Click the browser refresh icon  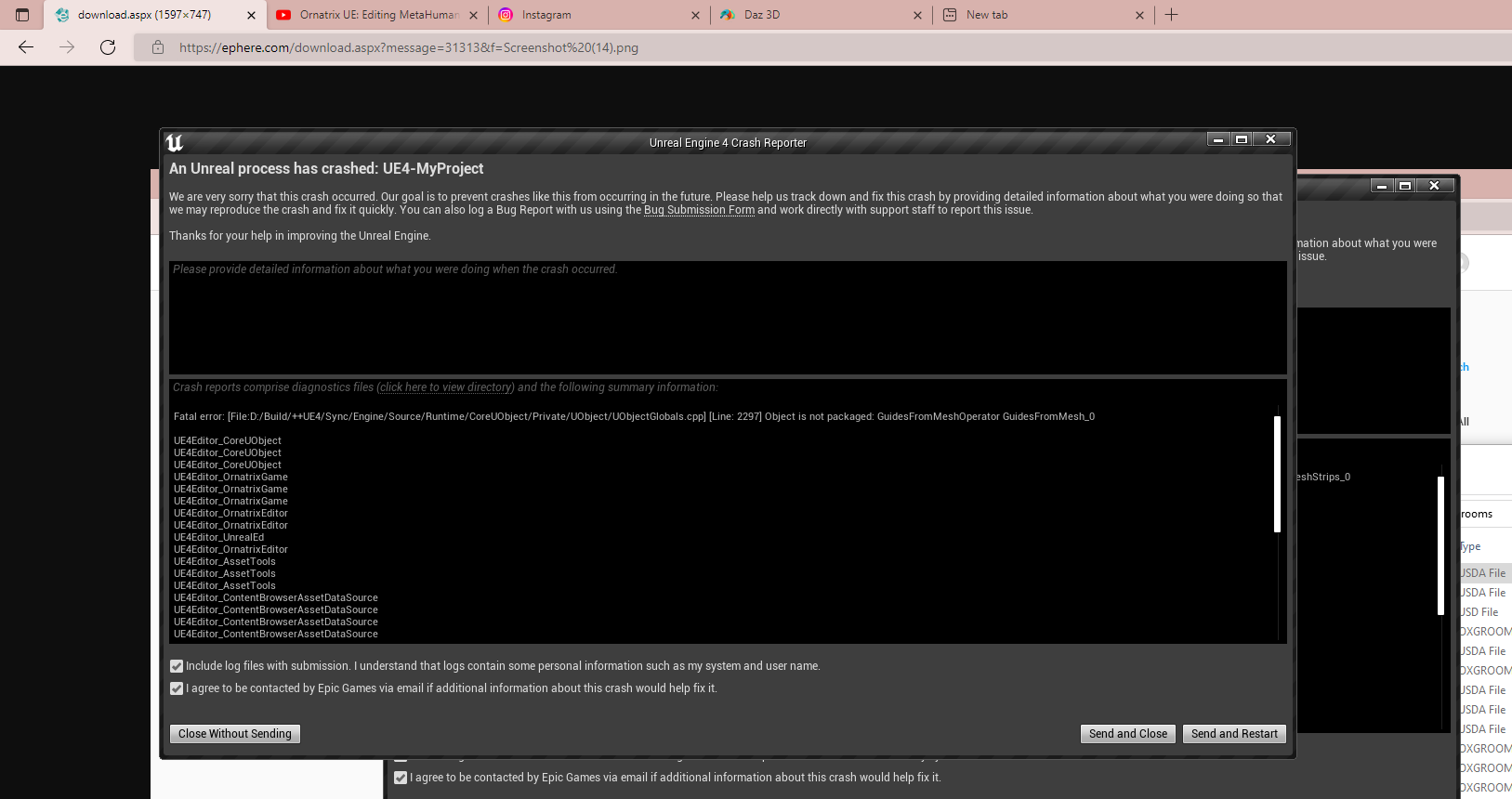pyautogui.click(x=108, y=47)
